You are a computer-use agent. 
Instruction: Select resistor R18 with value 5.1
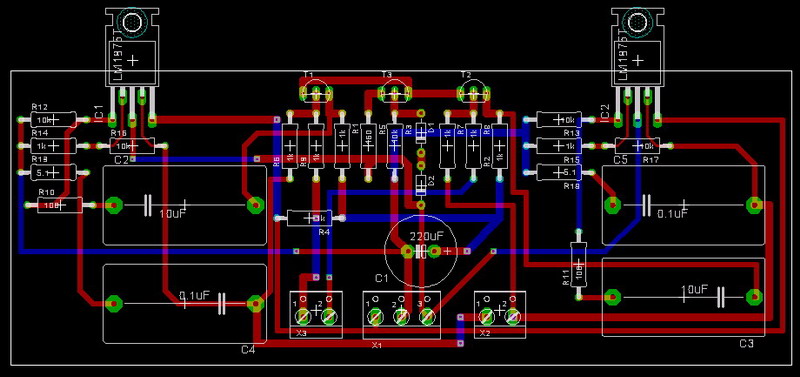pos(559,173)
